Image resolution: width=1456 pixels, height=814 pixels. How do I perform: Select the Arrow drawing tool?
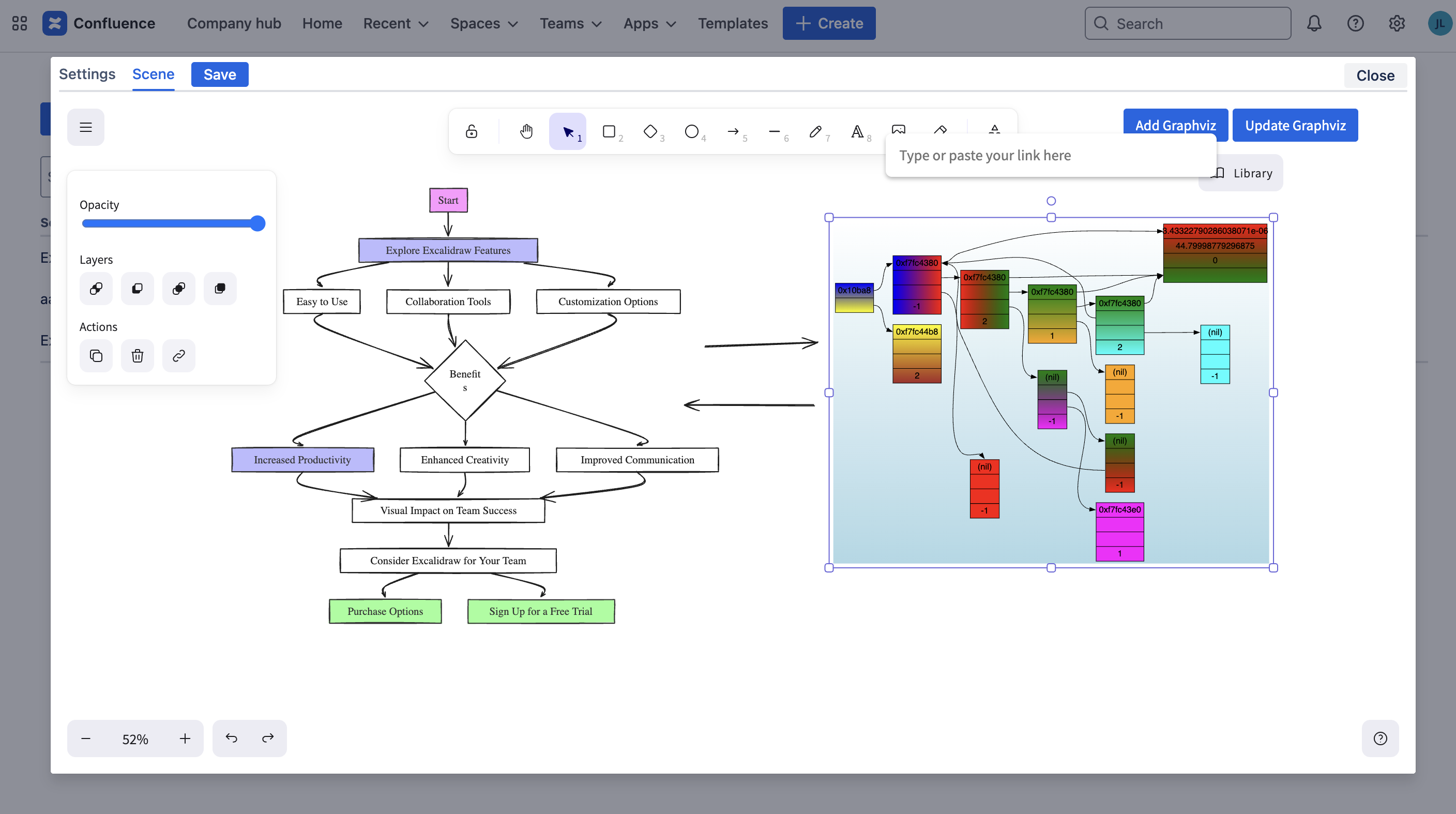733,132
